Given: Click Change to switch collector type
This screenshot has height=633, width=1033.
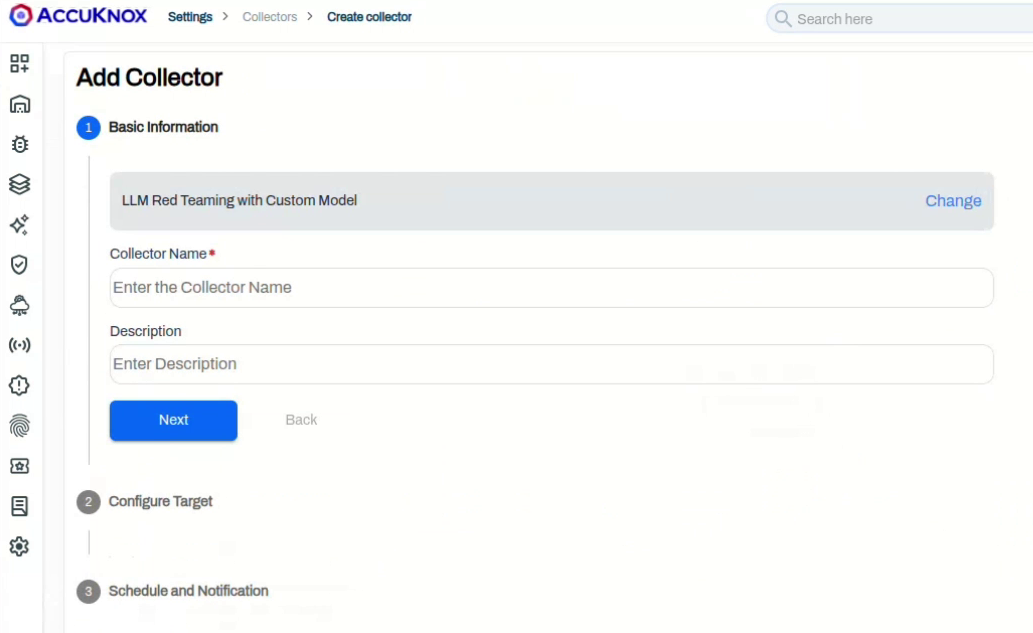Looking at the screenshot, I should coord(953,201).
